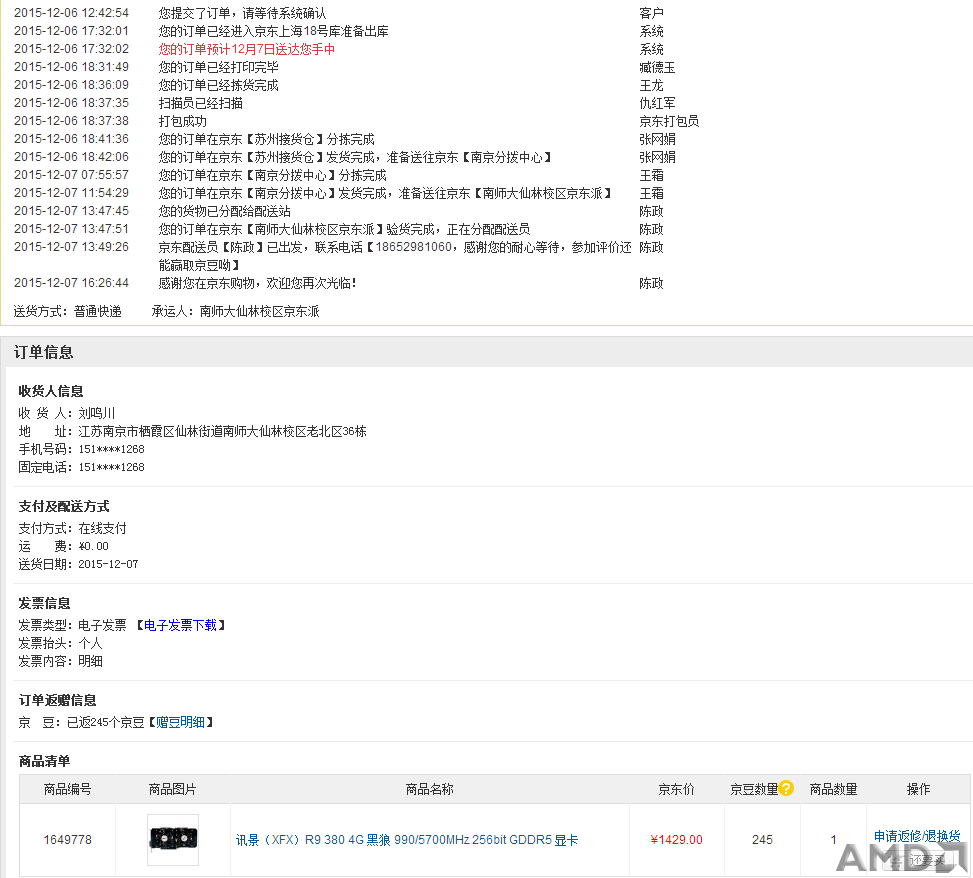
Task: Click the 京豆数量 value 245
Action: [762, 840]
